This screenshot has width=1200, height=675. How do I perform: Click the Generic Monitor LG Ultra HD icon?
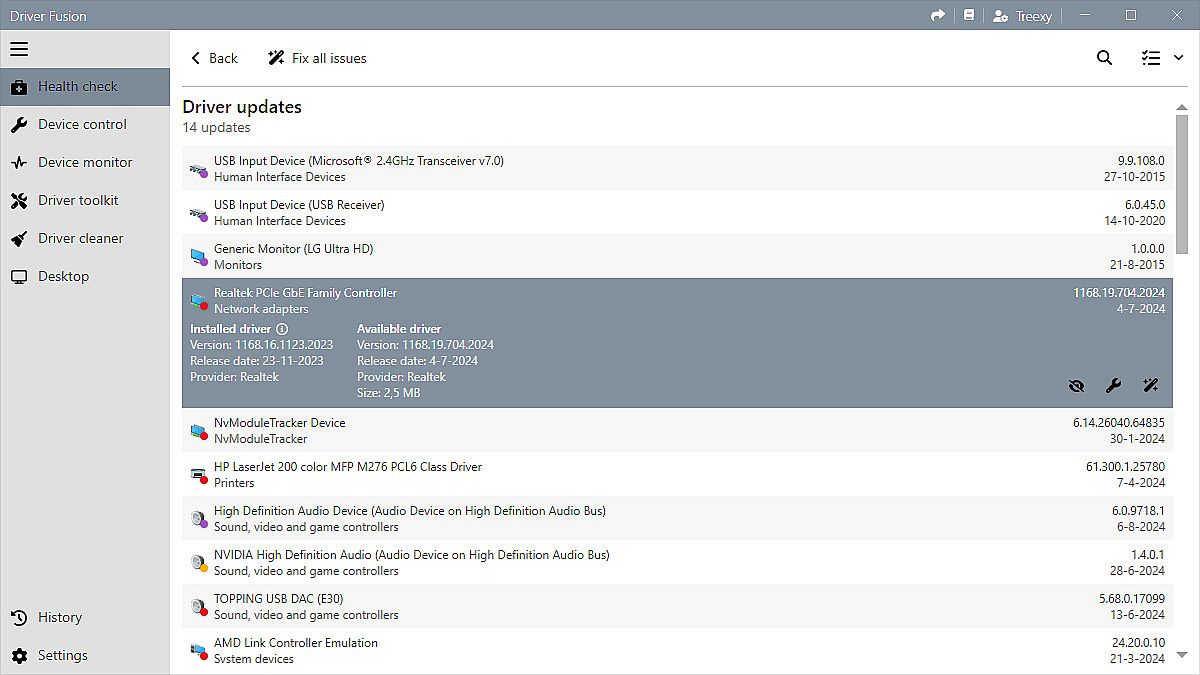(x=198, y=257)
